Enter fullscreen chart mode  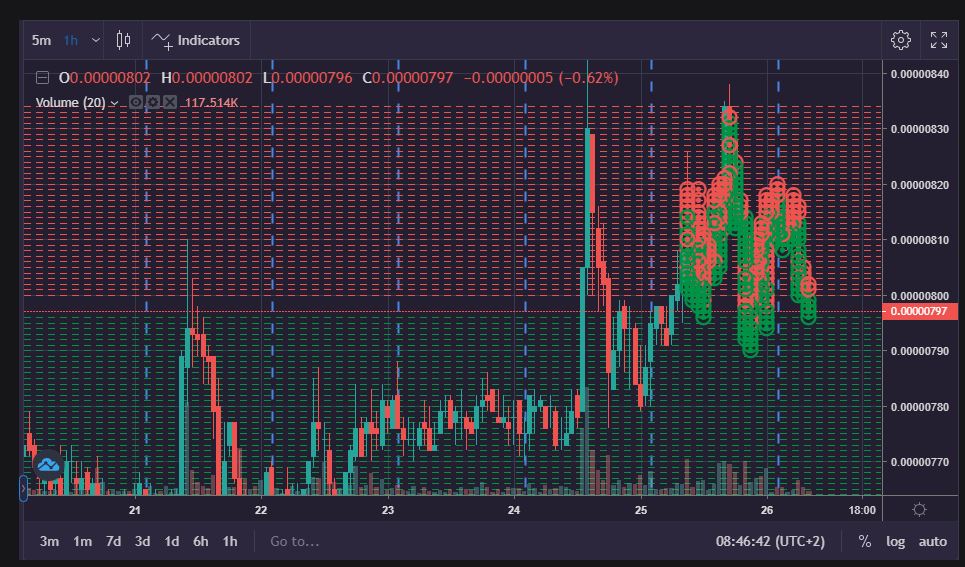pyautogui.click(x=939, y=40)
